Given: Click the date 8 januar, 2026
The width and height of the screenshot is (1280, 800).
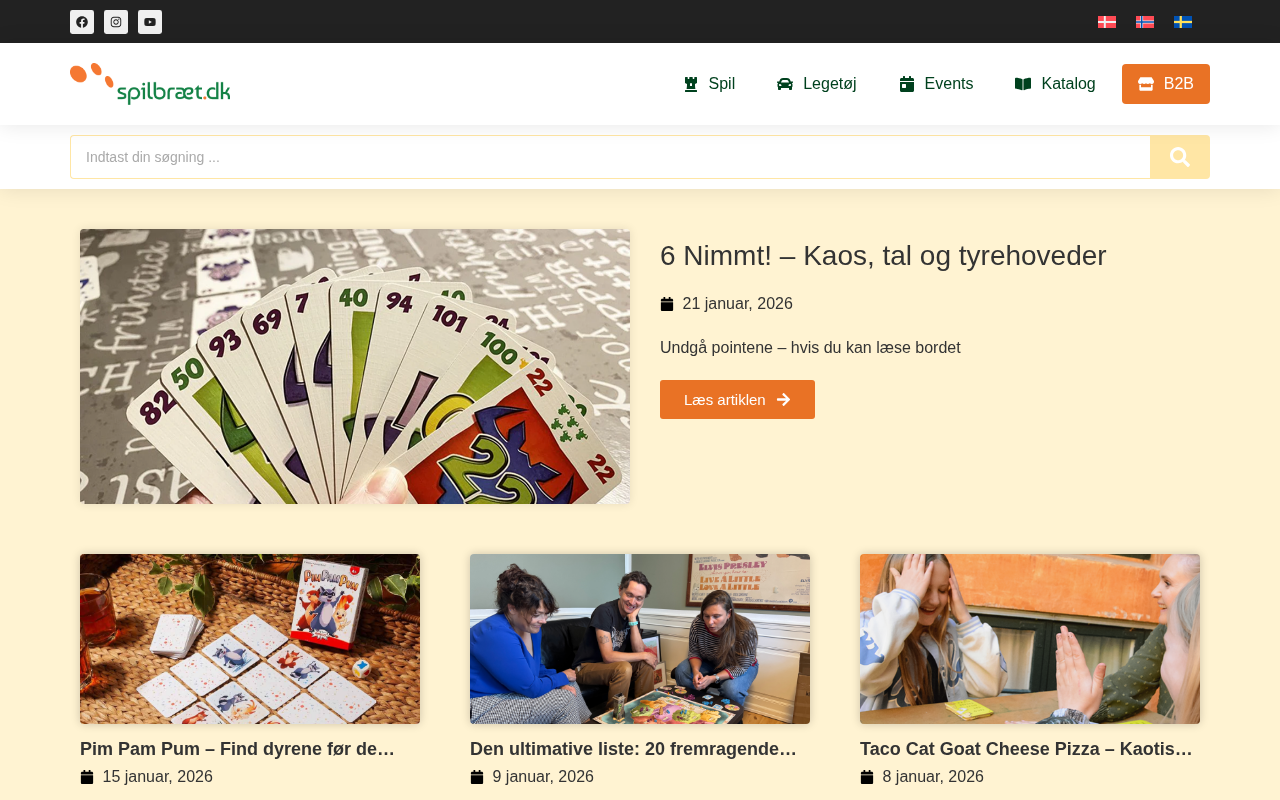Looking at the screenshot, I should coord(933,777).
